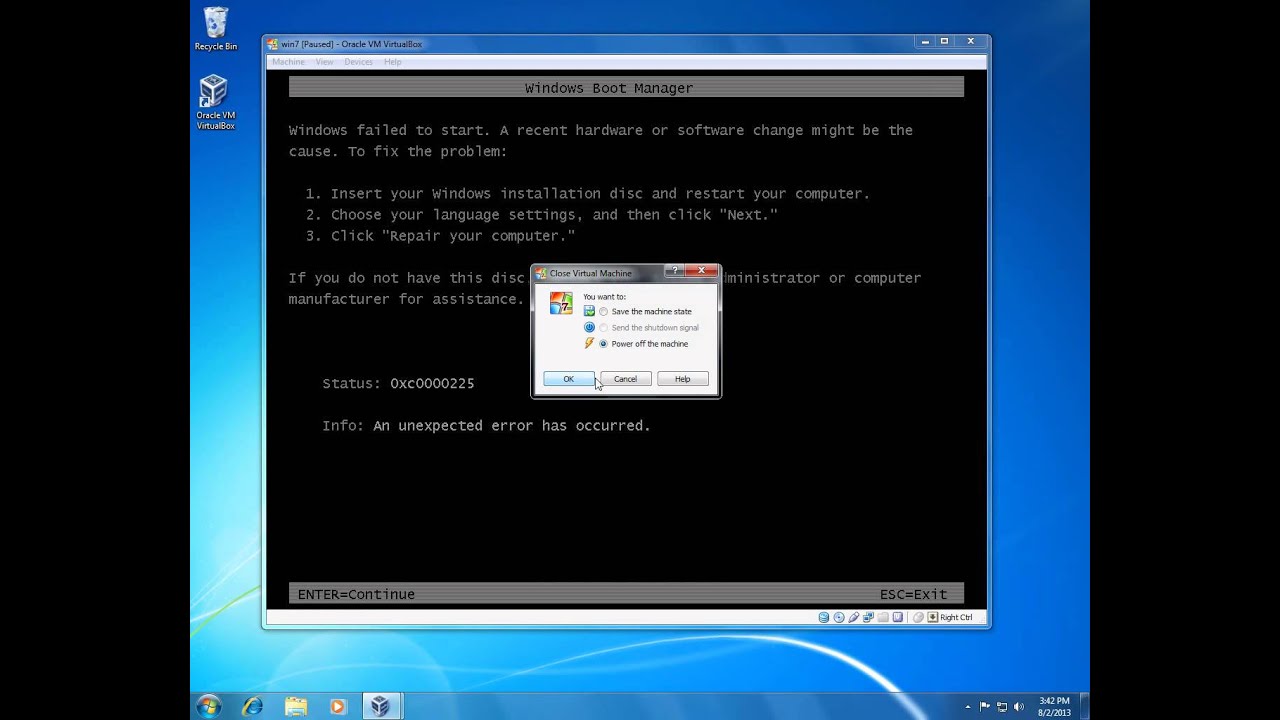Screen dimensions: 1280x720
Task: Launch Internet Explorer from the taskbar
Action: pyautogui.click(x=253, y=706)
